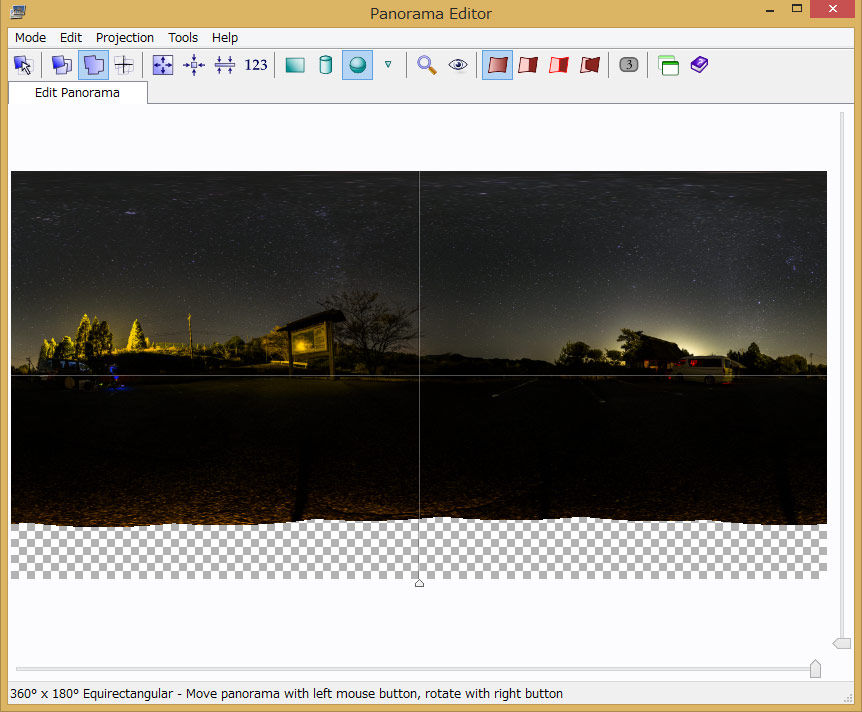Click the fourth dark red shape icon
This screenshot has width=862, height=712.
[x=590, y=65]
